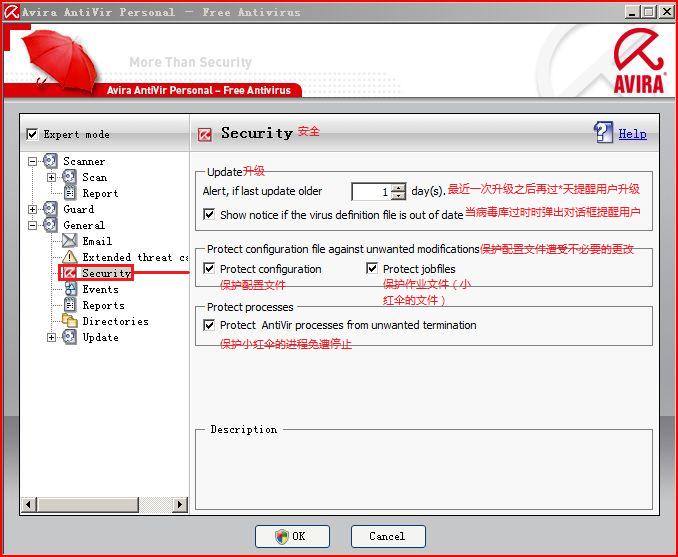The height and width of the screenshot is (557, 678).
Task: Collapse the General tree node
Action: click(x=32, y=225)
